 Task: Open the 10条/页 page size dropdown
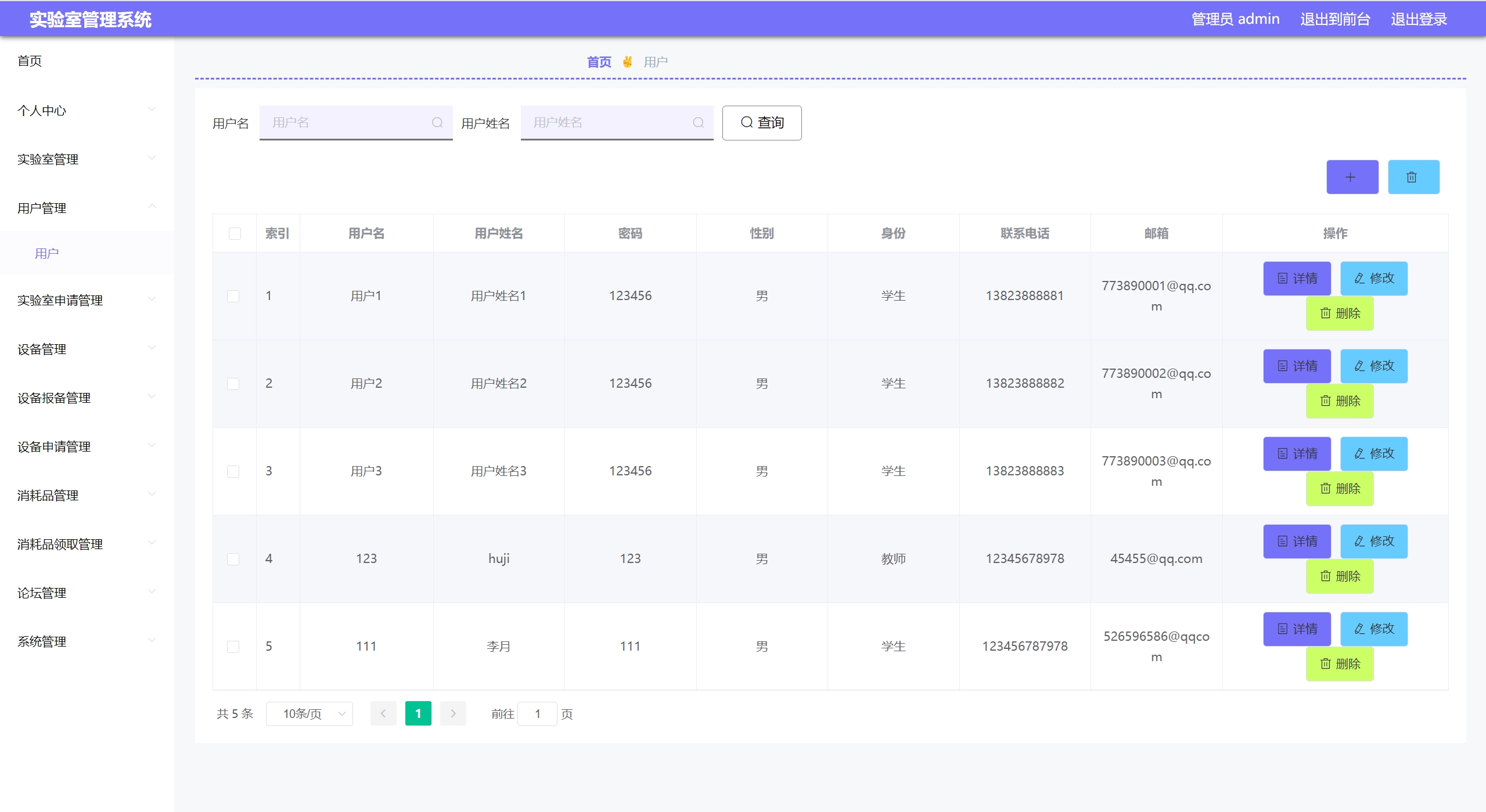point(310,714)
